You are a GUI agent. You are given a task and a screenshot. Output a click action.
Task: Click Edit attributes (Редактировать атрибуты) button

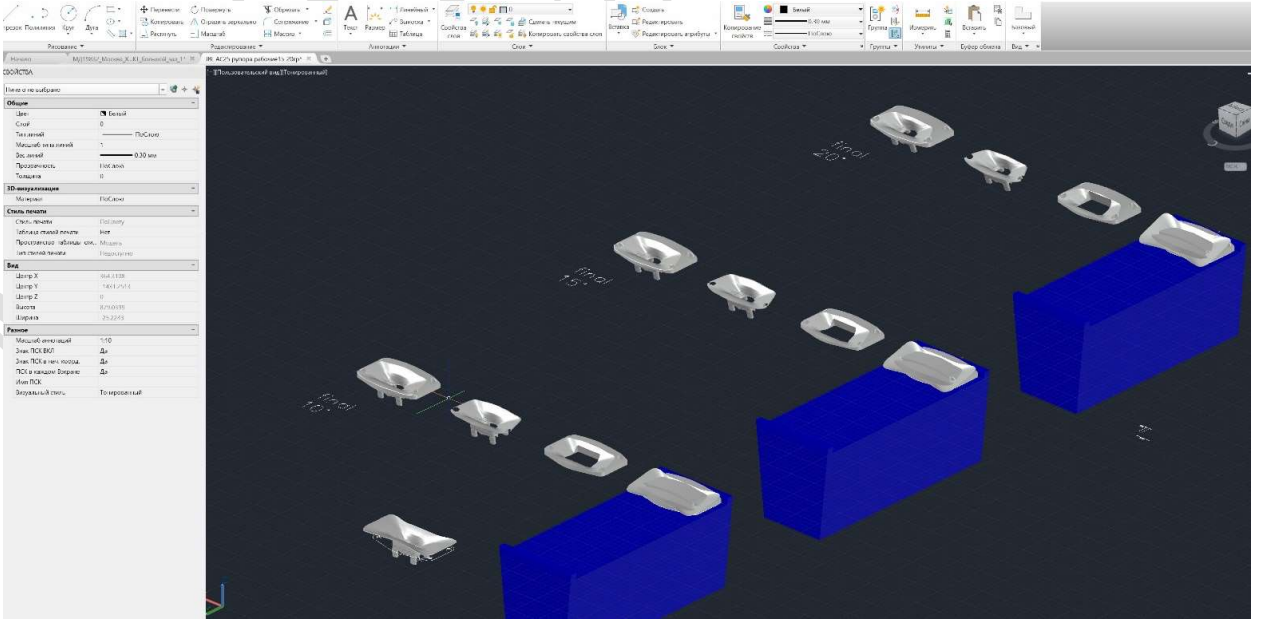coord(673,33)
